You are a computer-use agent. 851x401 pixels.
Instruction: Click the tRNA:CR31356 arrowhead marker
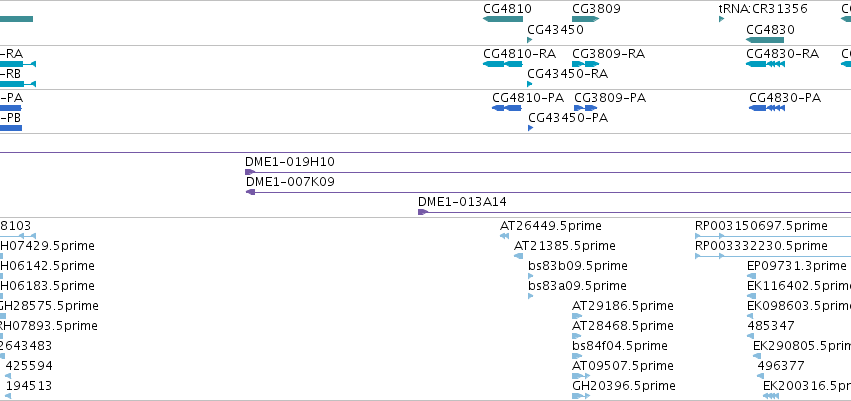(x=722, y=19)
